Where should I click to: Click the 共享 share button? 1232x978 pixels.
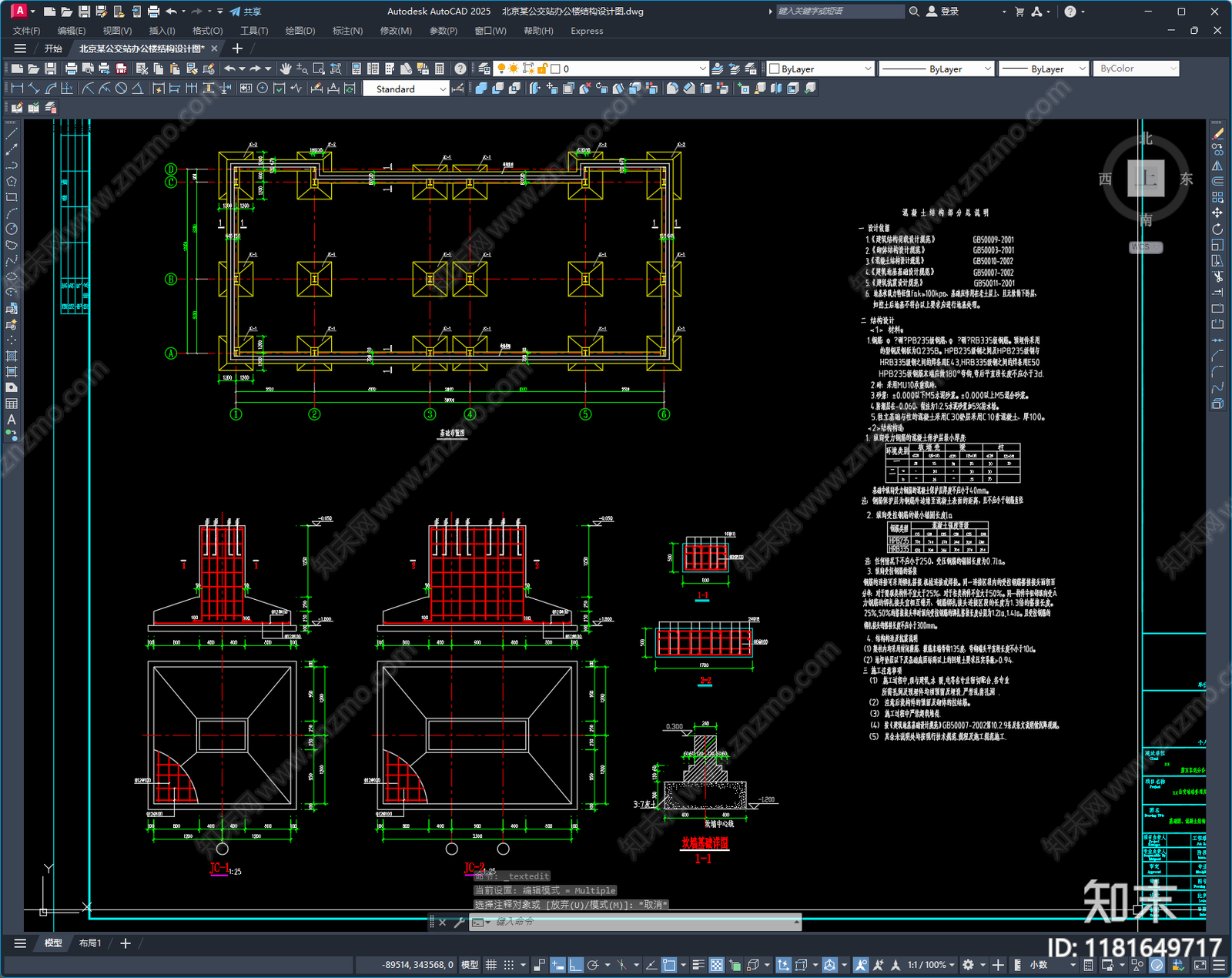[x=246, y=12]
